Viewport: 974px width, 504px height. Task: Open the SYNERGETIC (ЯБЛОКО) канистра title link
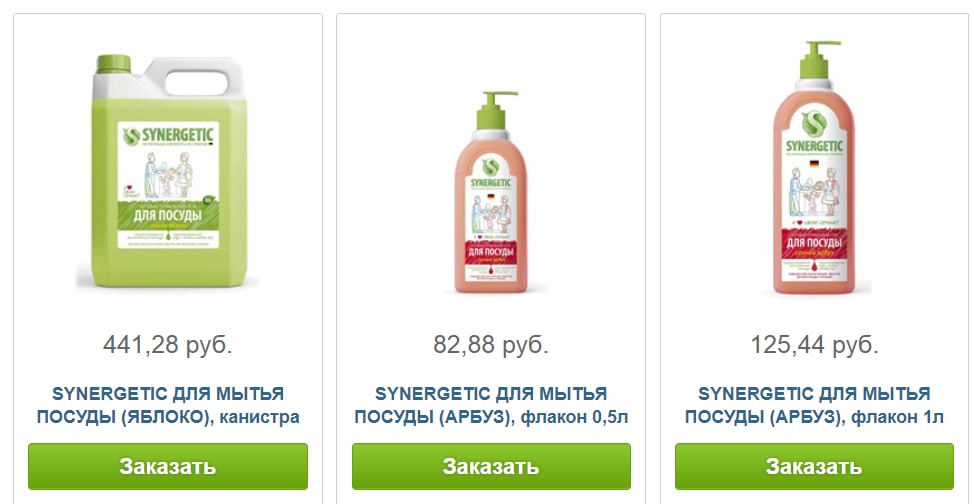[168, 405]
